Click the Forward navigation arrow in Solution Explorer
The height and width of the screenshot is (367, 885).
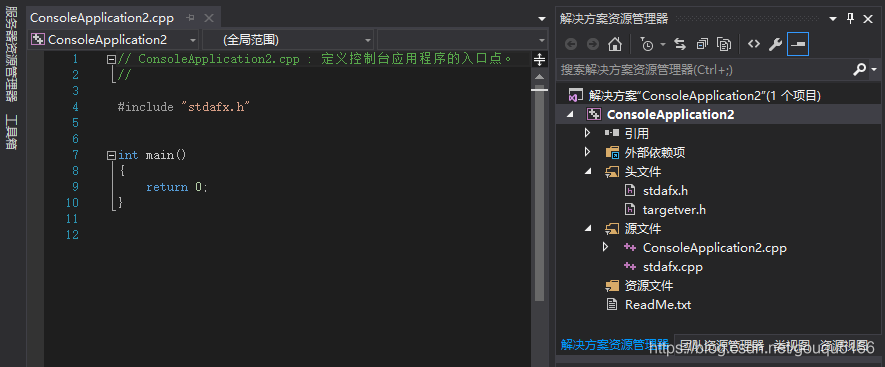593,44
